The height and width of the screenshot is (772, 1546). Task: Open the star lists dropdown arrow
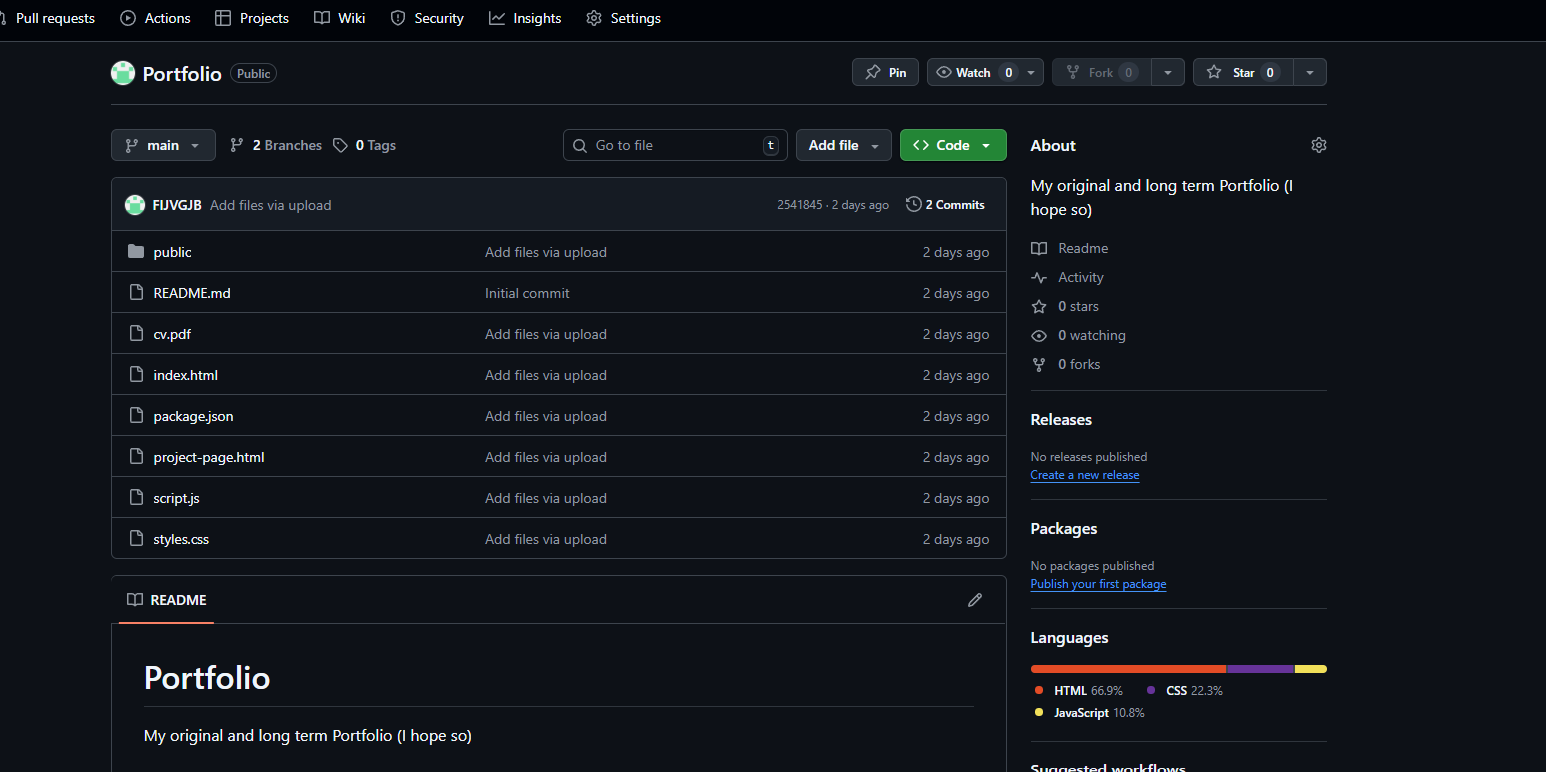pyautogui.click(x=1310, y=72)
